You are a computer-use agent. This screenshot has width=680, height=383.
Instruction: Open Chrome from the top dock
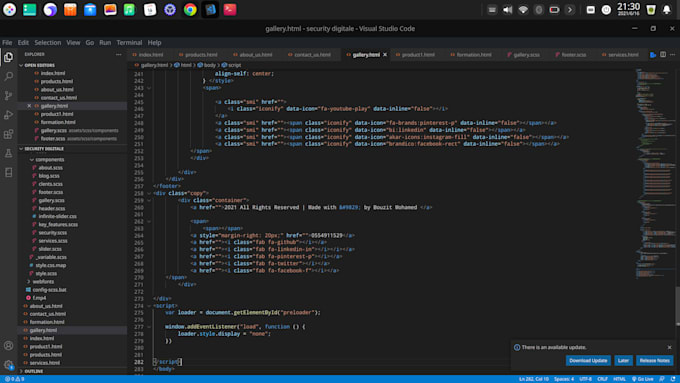click(190, 10)
